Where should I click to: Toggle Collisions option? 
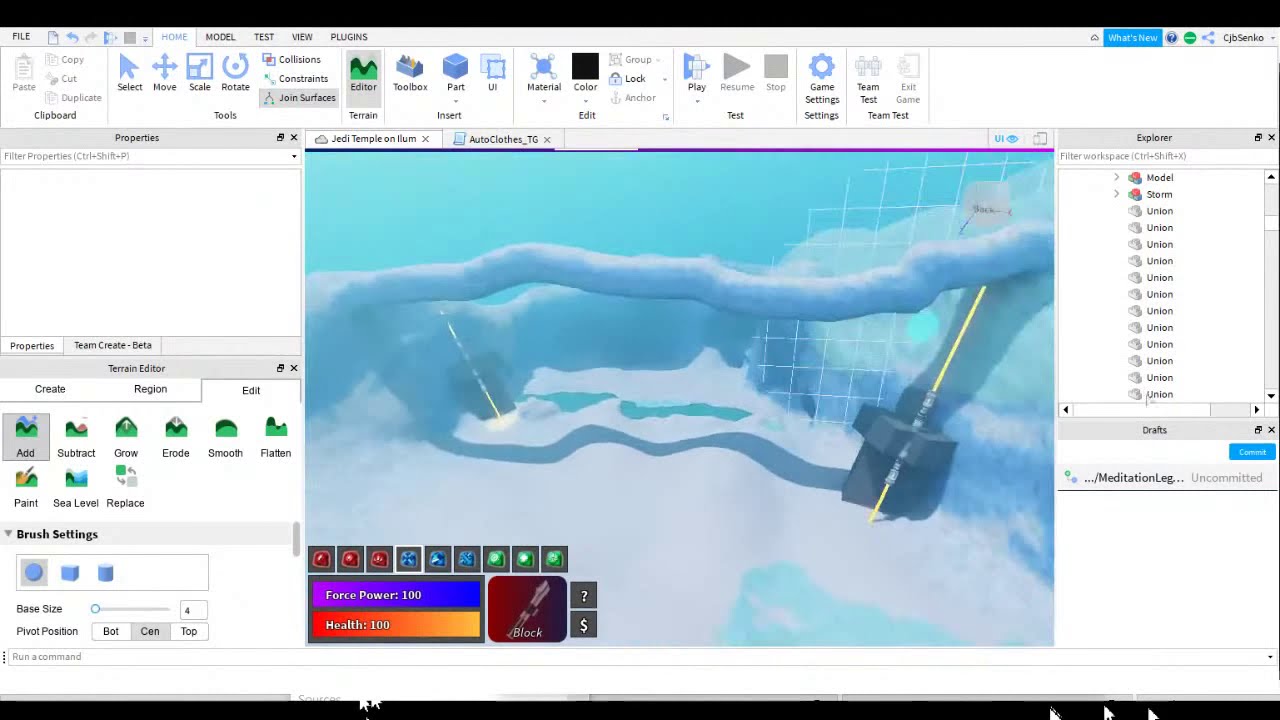pyautogui.click(x=292, y=59)
